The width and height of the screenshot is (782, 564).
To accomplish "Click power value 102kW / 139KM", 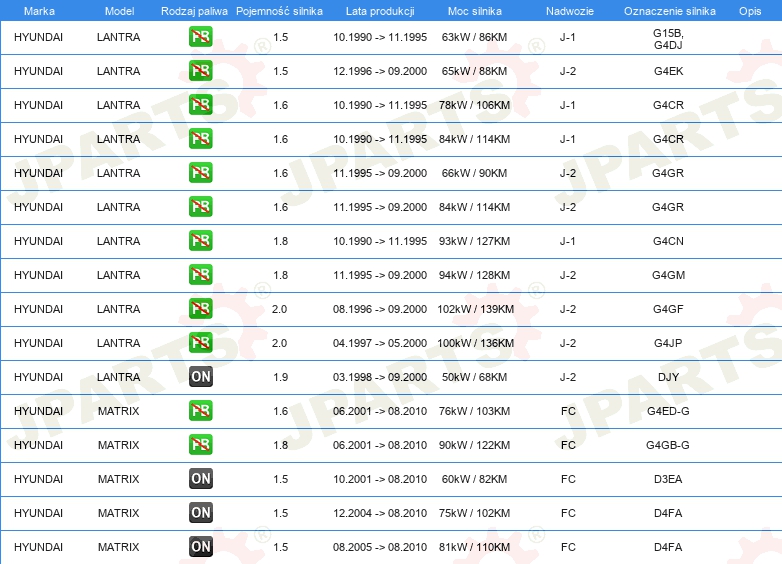I will [x=475, y=309].
